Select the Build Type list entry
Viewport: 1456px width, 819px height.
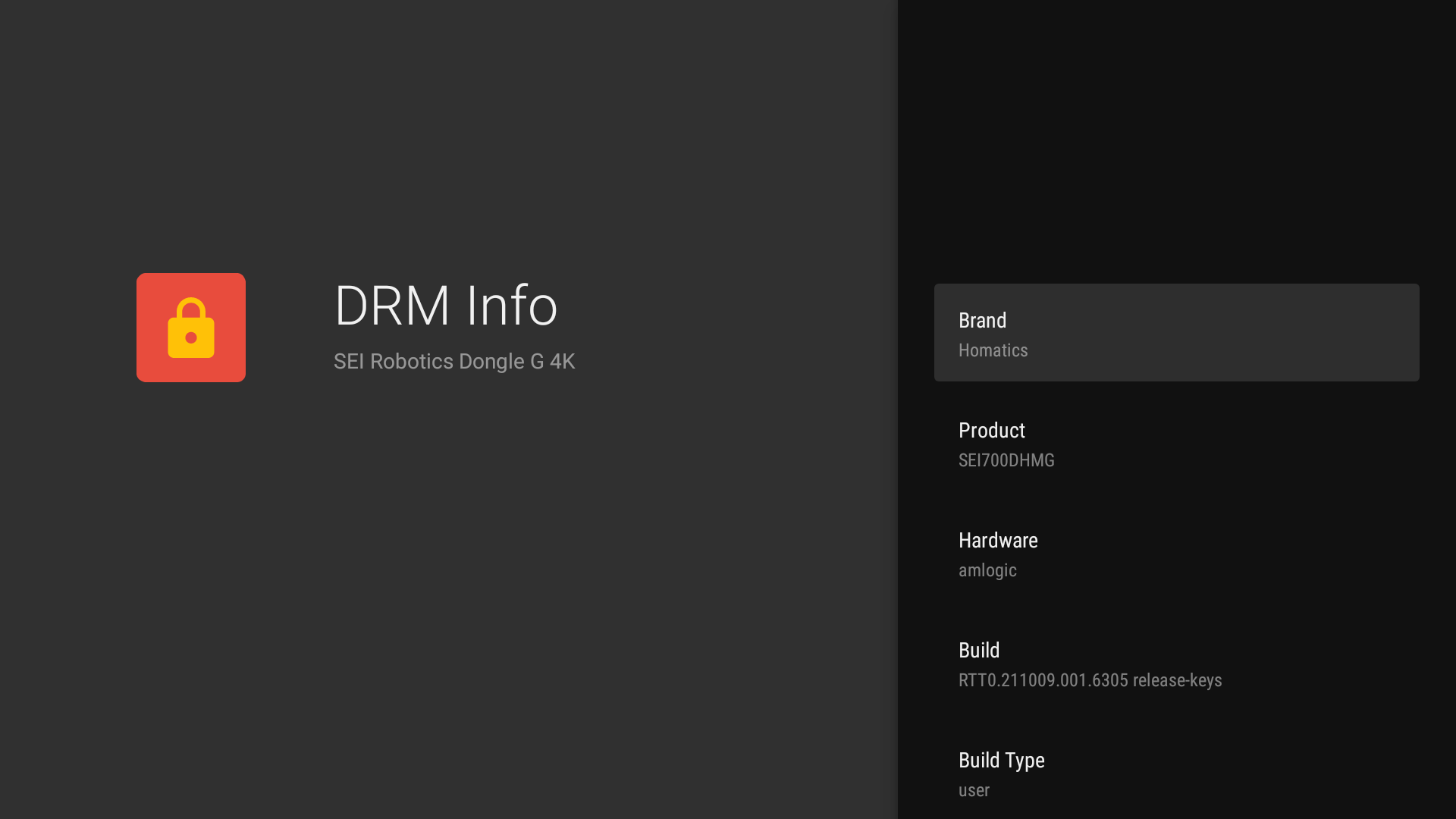coord(1175,773)
